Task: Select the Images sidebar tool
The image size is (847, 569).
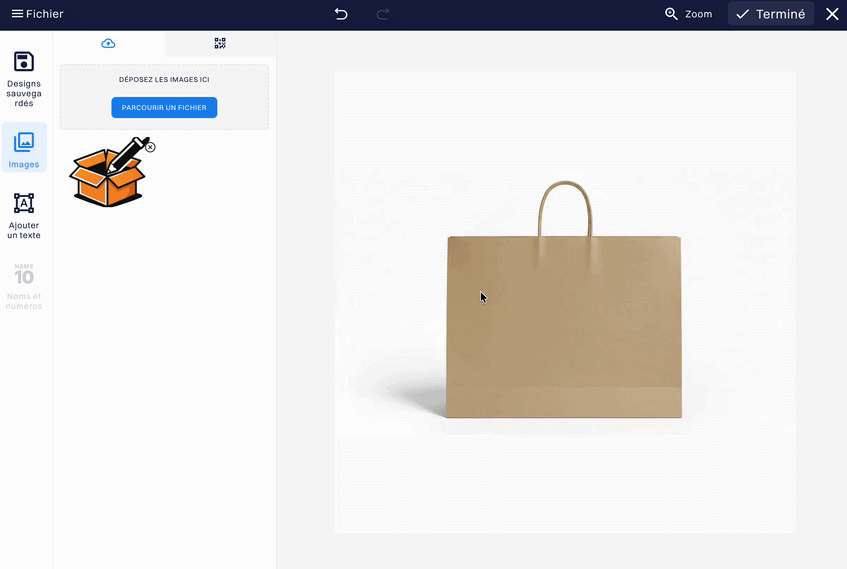Action: click(24, 148)
